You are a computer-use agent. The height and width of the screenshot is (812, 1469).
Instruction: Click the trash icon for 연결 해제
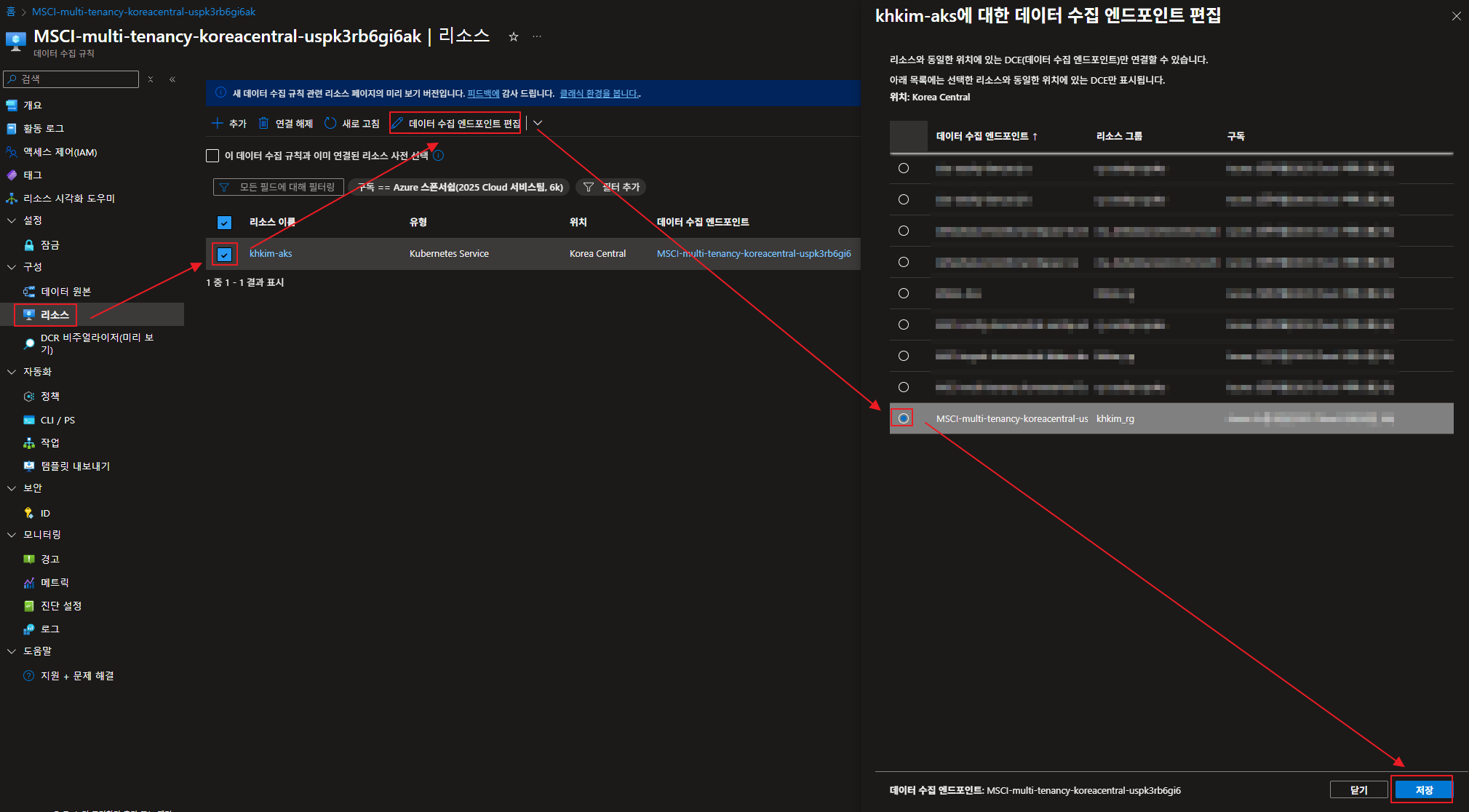pyautogui.click(x=263, y=124)
